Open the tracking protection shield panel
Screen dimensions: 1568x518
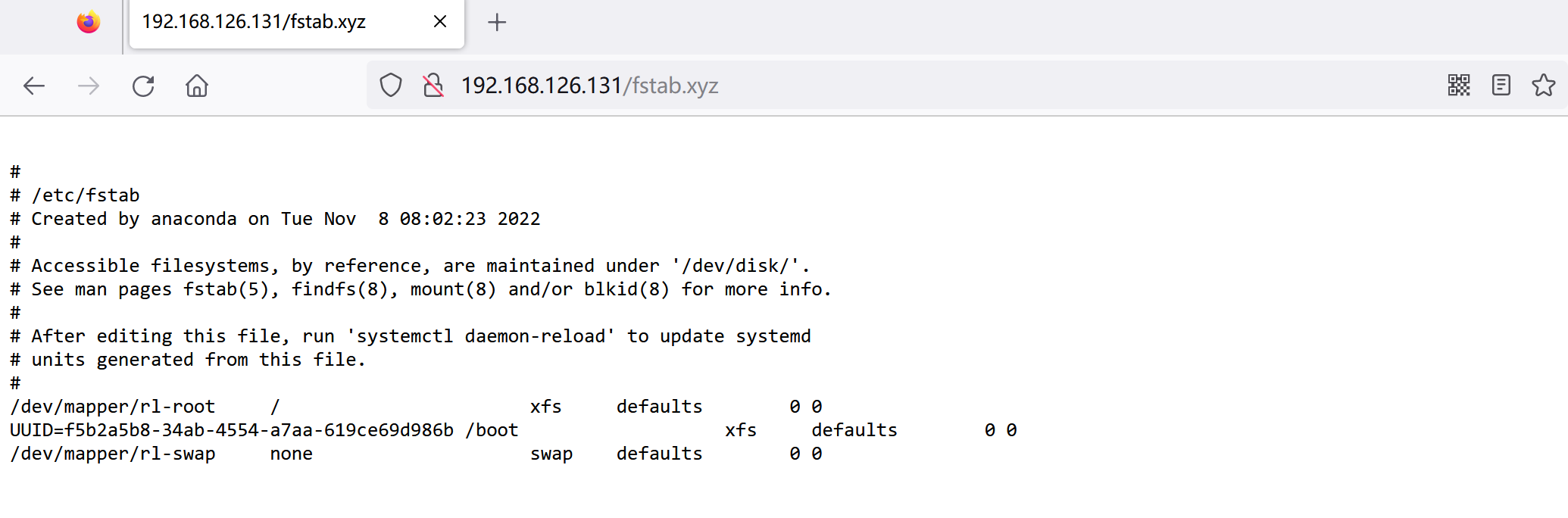tap(391, 86)
